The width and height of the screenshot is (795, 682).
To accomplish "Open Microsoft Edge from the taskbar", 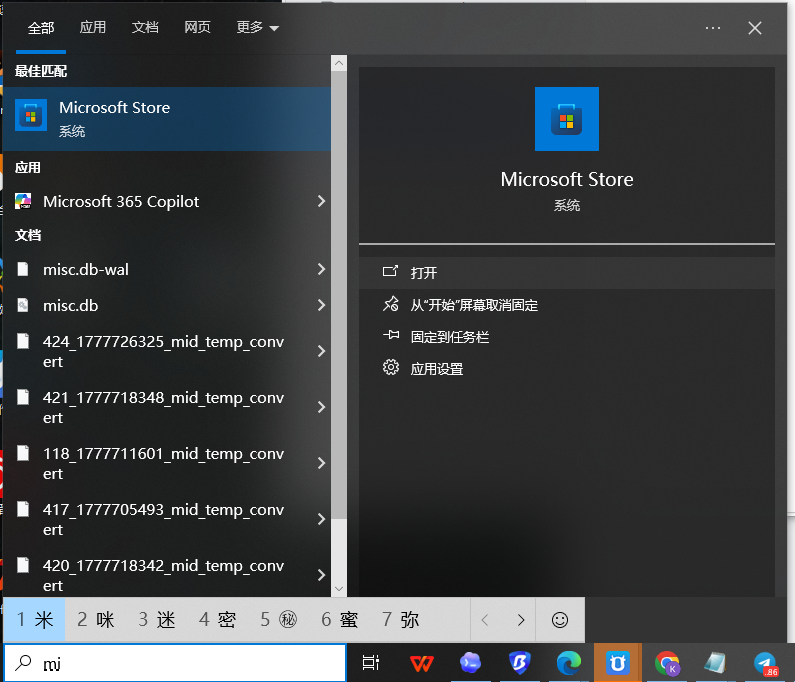I will (569, 663).
